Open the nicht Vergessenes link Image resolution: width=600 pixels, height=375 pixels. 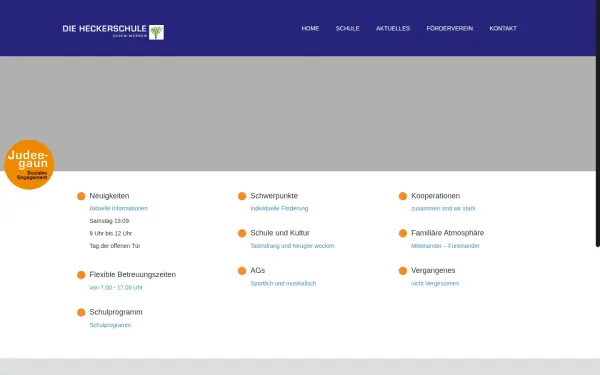tap(435, 284)
